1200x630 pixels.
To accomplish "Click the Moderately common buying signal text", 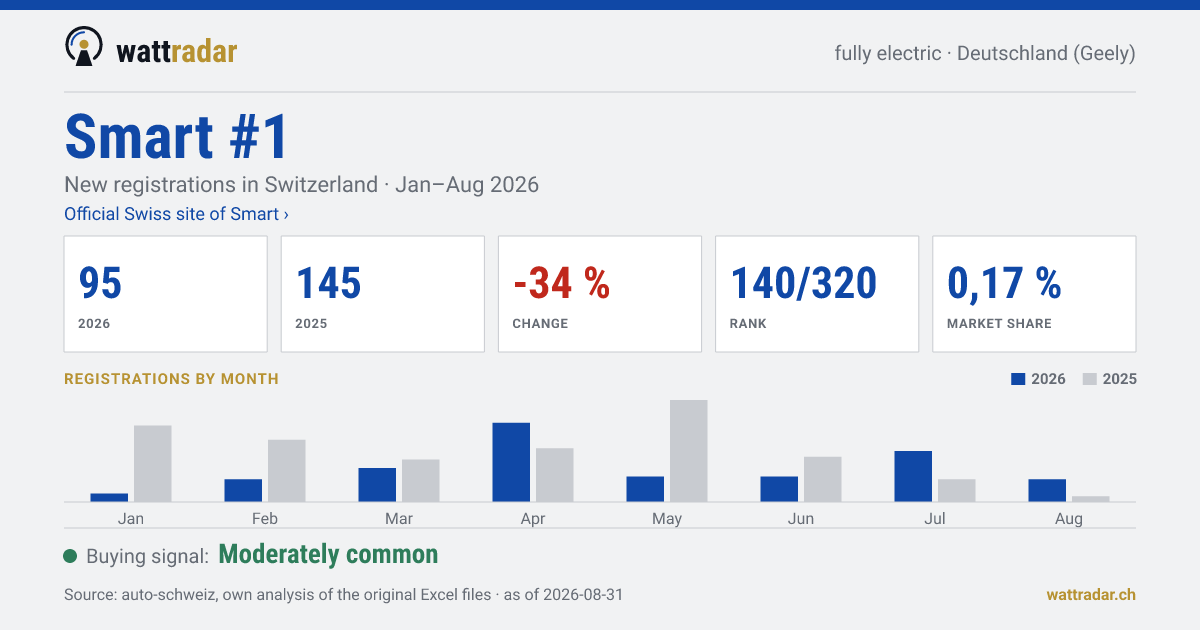I will click(328, 554).
